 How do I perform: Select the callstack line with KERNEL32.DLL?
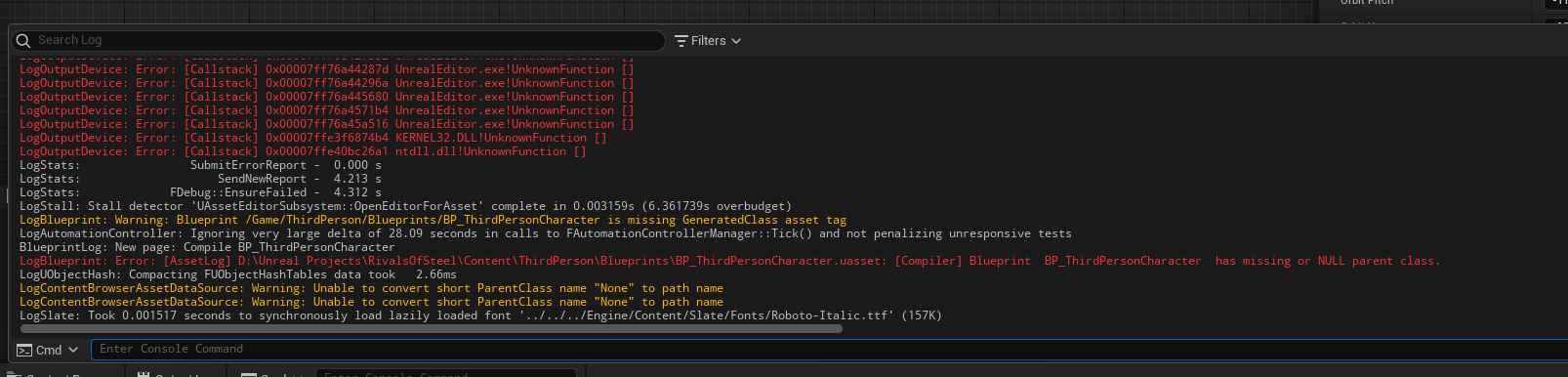coord(313,138)
